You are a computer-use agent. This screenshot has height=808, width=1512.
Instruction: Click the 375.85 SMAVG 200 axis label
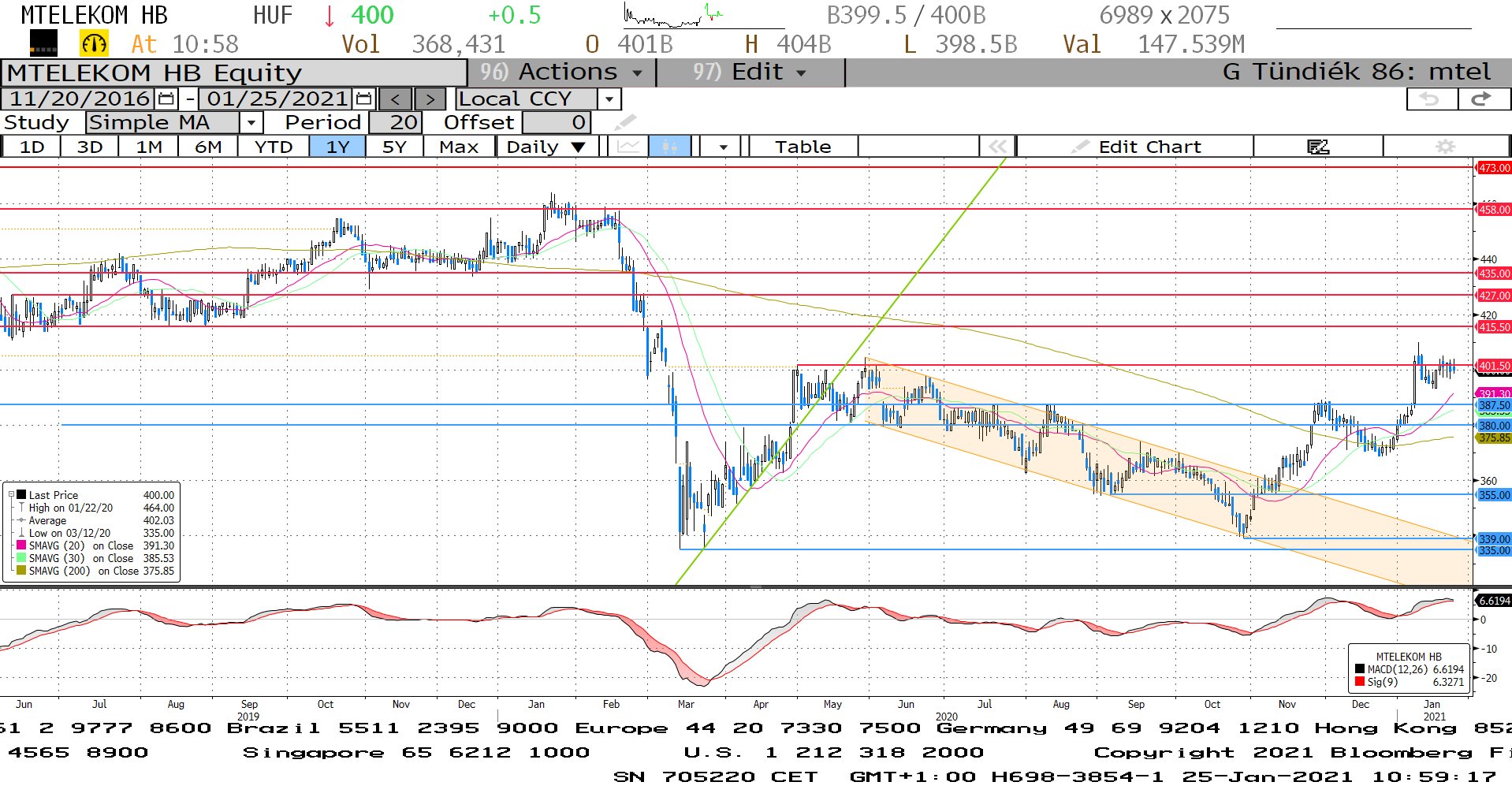click(x=1493, y=438)
